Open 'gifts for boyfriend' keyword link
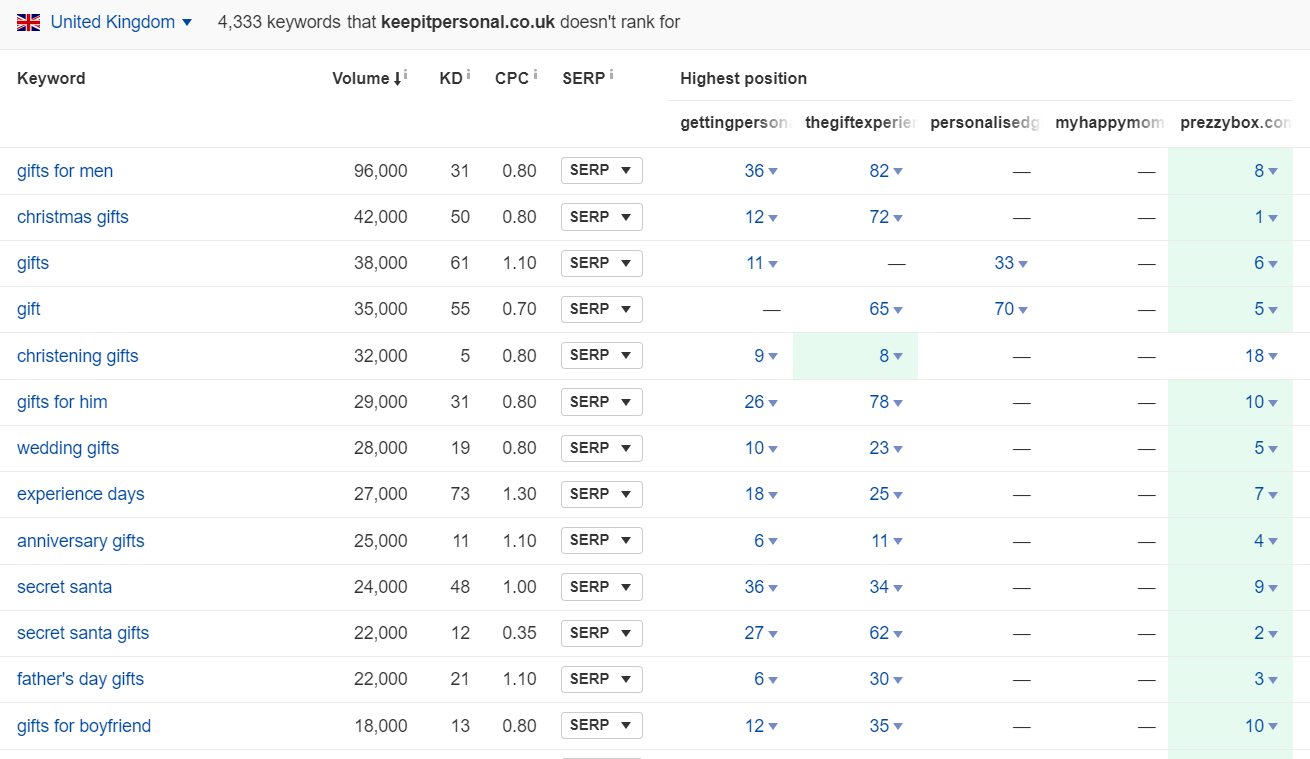Image resolution: width=1310 pixels, height=759 pixels. pyautogui.click(x=84, y=726)
